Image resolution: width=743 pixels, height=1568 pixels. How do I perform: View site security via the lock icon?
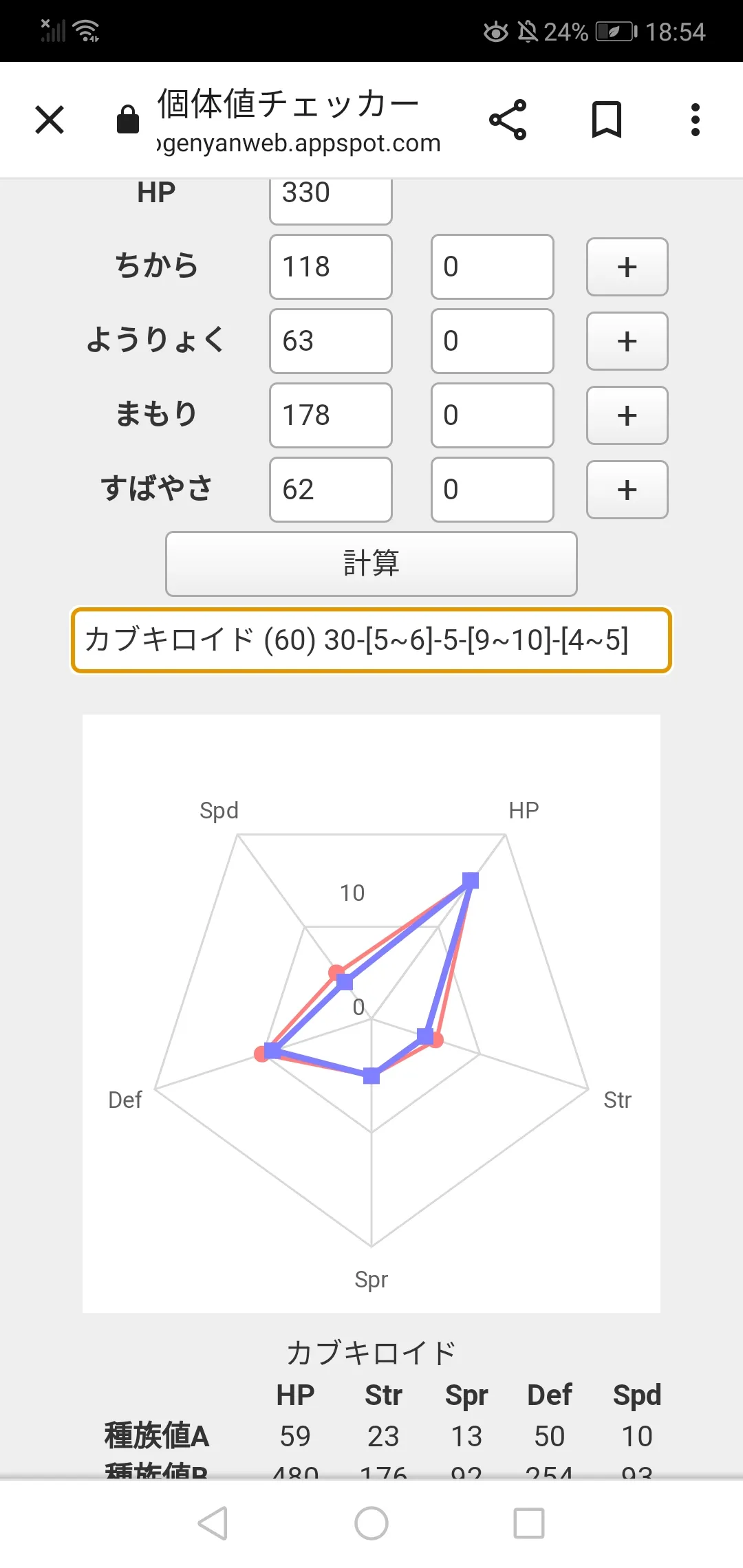[x=128, y=120]
